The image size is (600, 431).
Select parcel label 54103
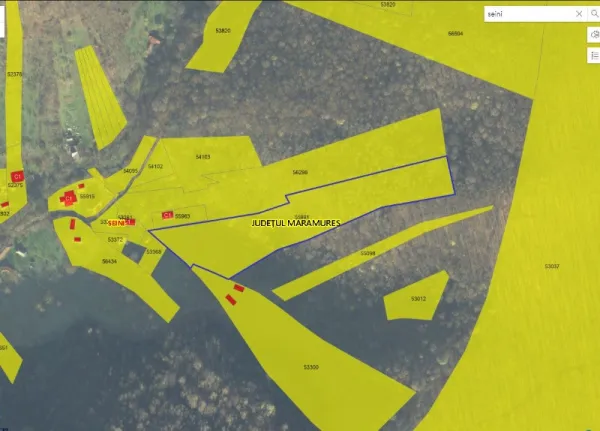tap(203, 157)
